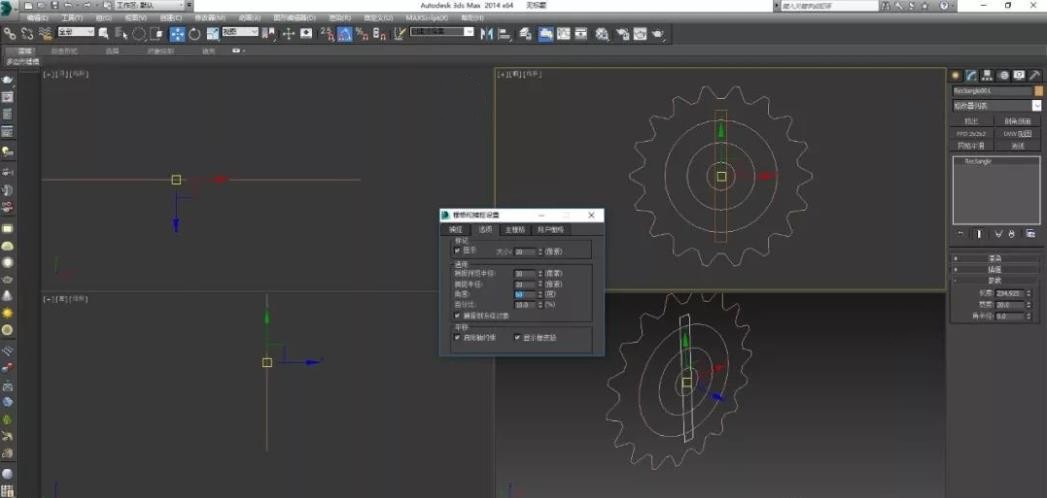Toggle the marker Display checkbox

(x=457, y=251)
